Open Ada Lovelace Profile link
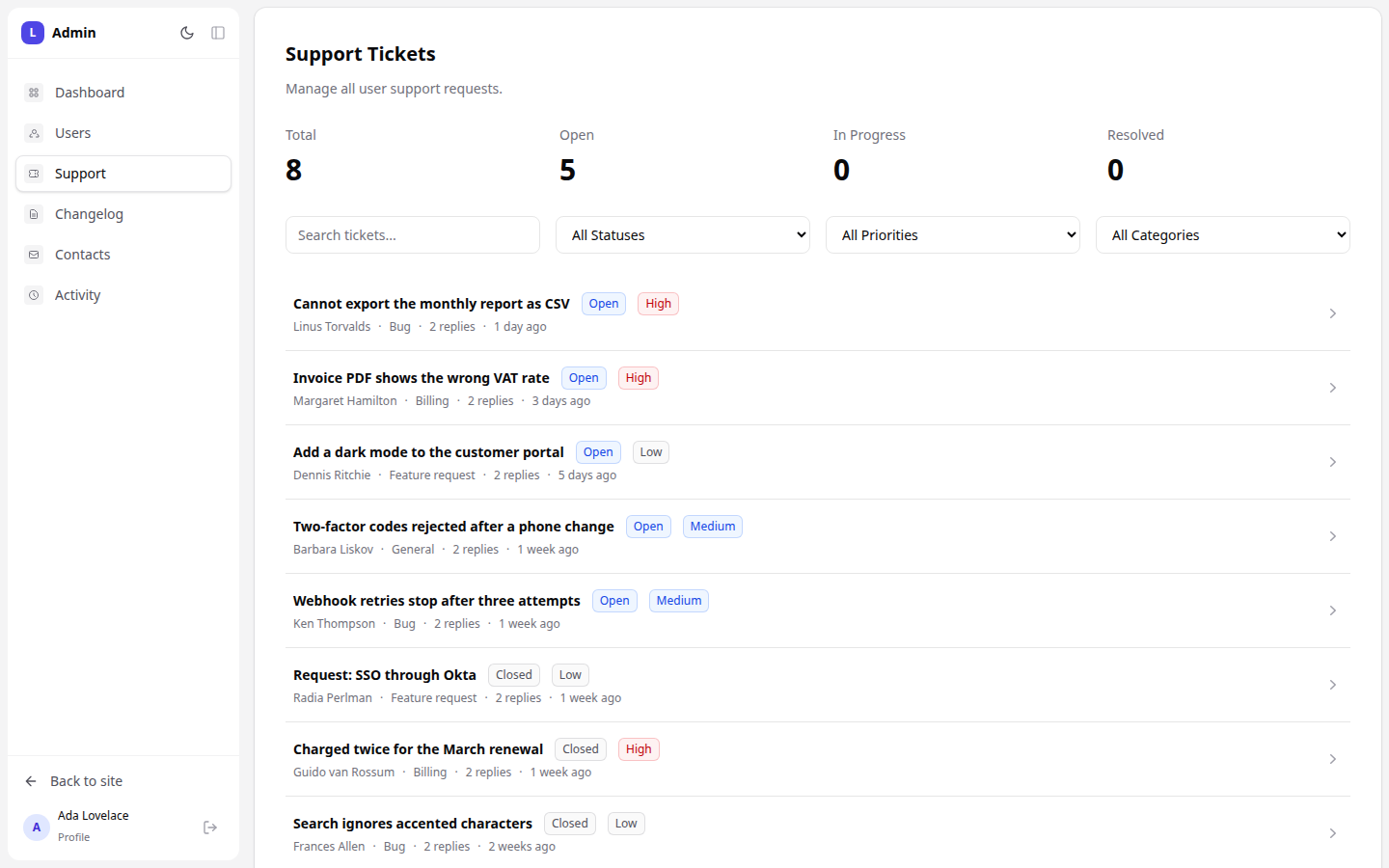Viewport: 1389px width, 868px height. pos(94,827)
